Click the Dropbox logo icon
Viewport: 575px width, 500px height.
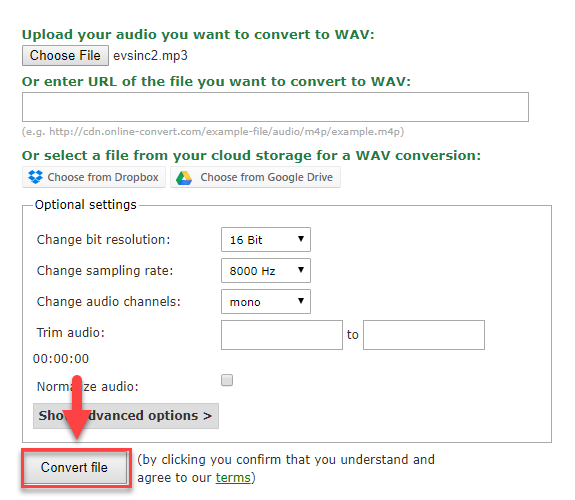(36, 177)
